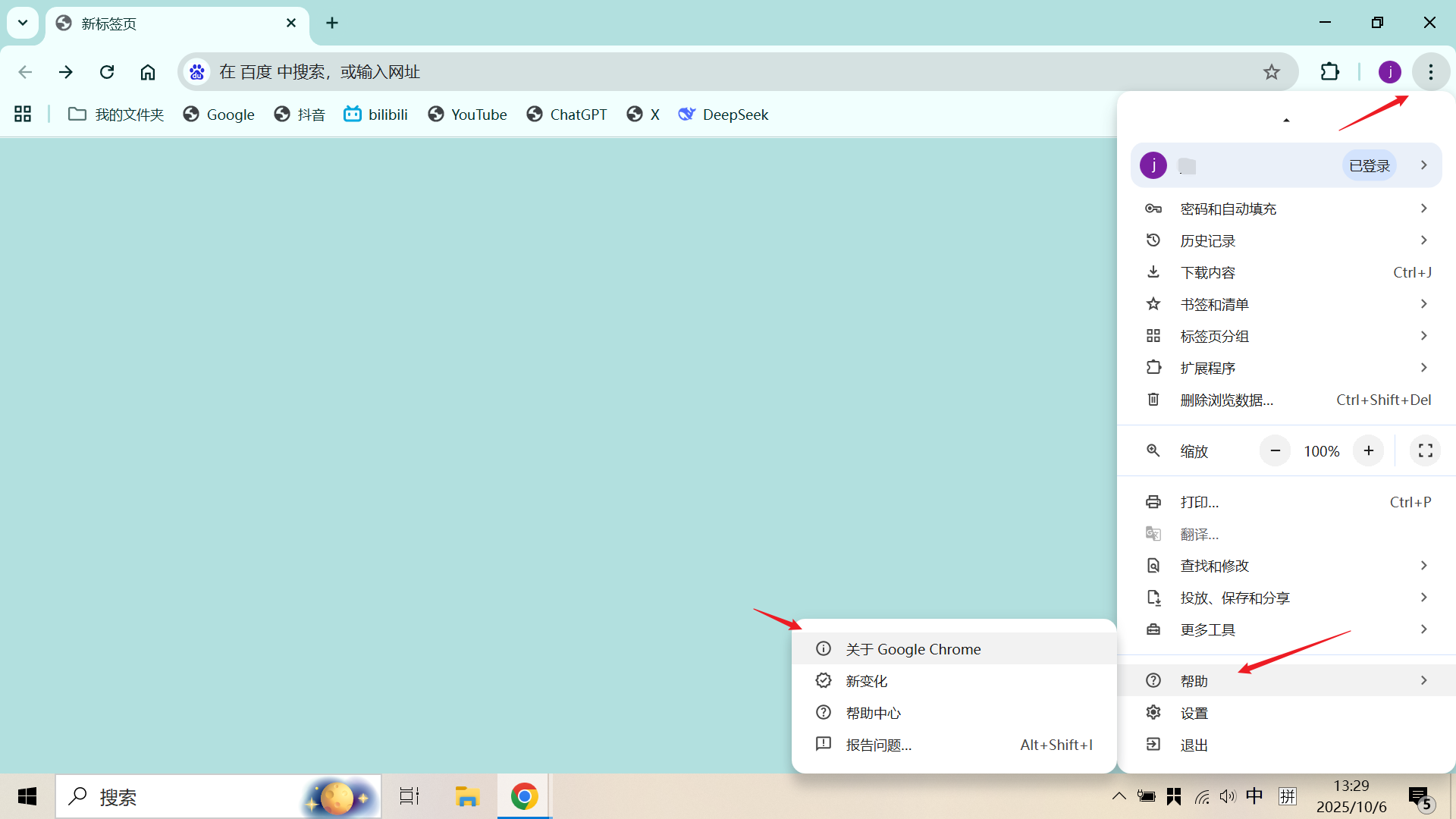The height and width of the screenshot is (819, 1456).
Task: Toggle Chinese input mode indicator in taskbar
Action: point(1254,796)
